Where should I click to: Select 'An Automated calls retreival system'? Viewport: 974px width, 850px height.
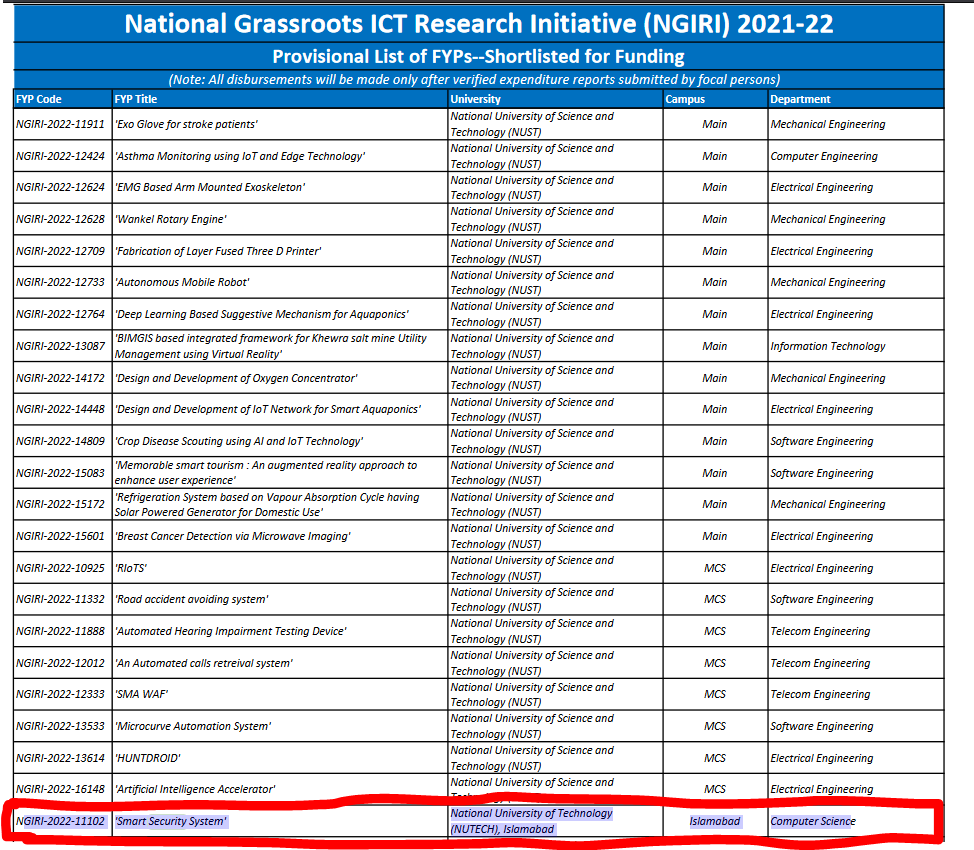pyautogui.click(x=204, y=664)
